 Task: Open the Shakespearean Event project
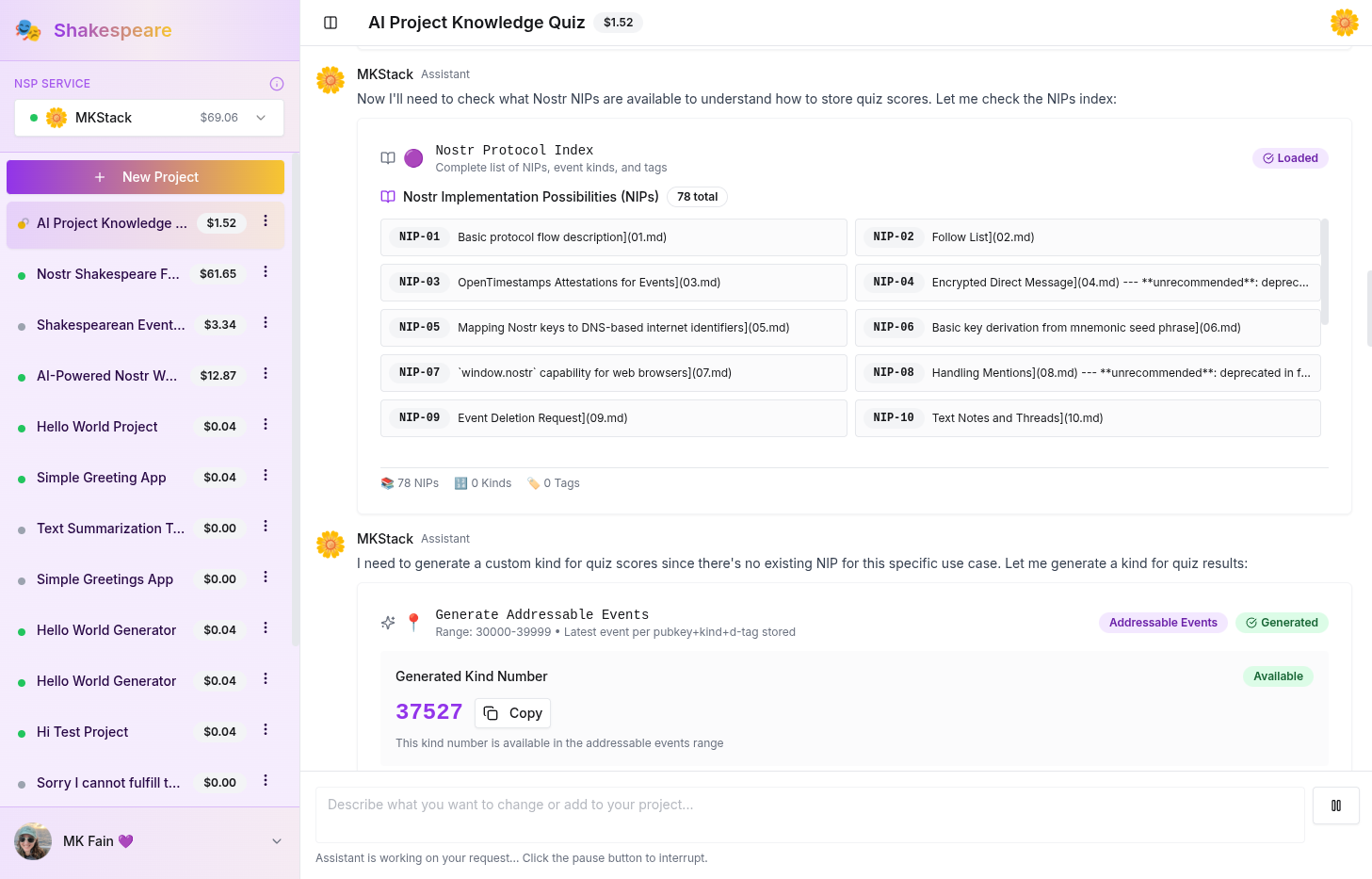(110, 325)
